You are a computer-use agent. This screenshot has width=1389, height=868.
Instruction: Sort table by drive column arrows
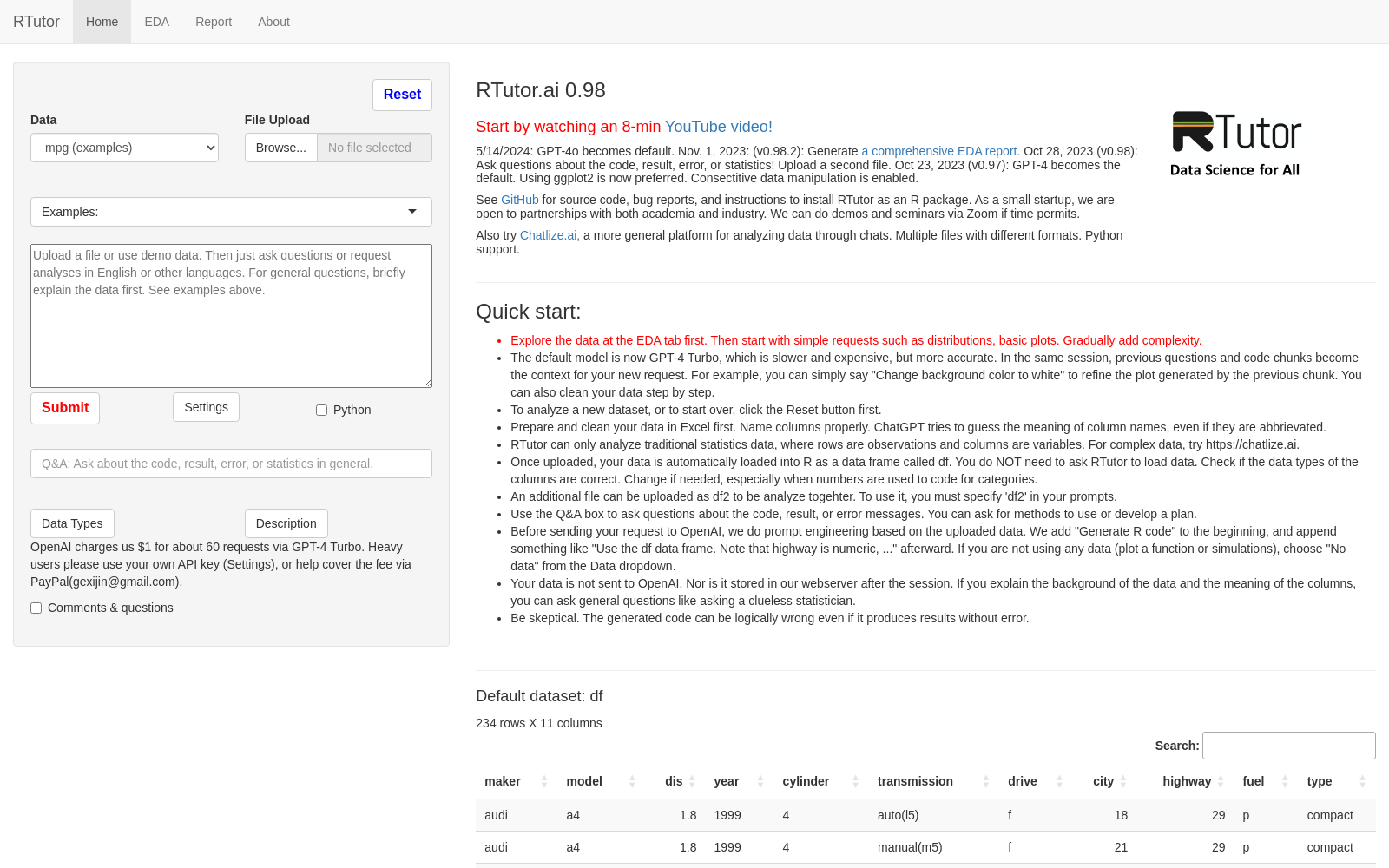click(x=1059, y=781)
